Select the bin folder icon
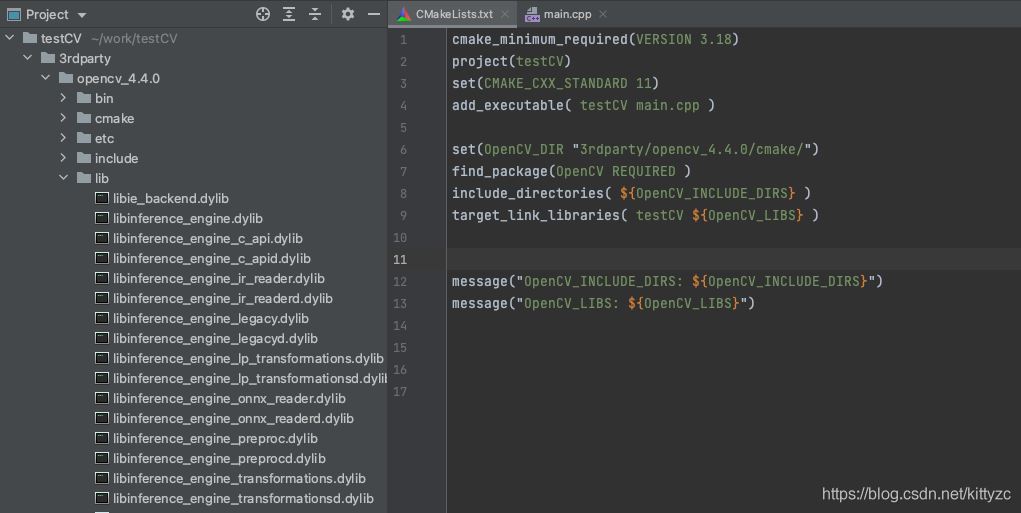The image size is (1021, 513). [x=84, y=98]
